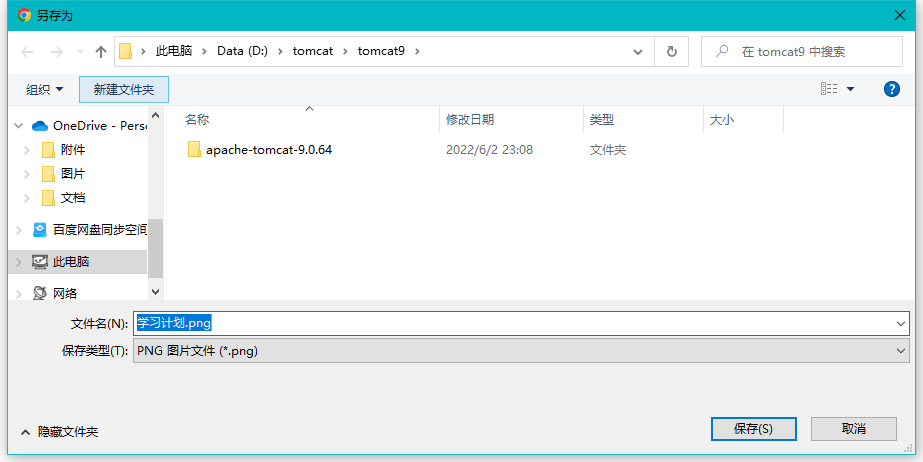Click the 网络 network icon
Screen dimensions: 923x462
pyautogui.click(x=40, y=293)
